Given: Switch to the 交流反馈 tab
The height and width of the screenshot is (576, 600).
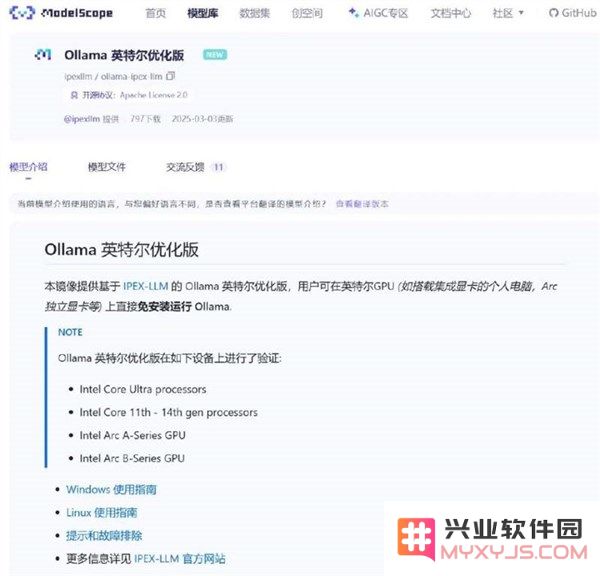Looking at the screenshot, I should [x=185, y=167].
